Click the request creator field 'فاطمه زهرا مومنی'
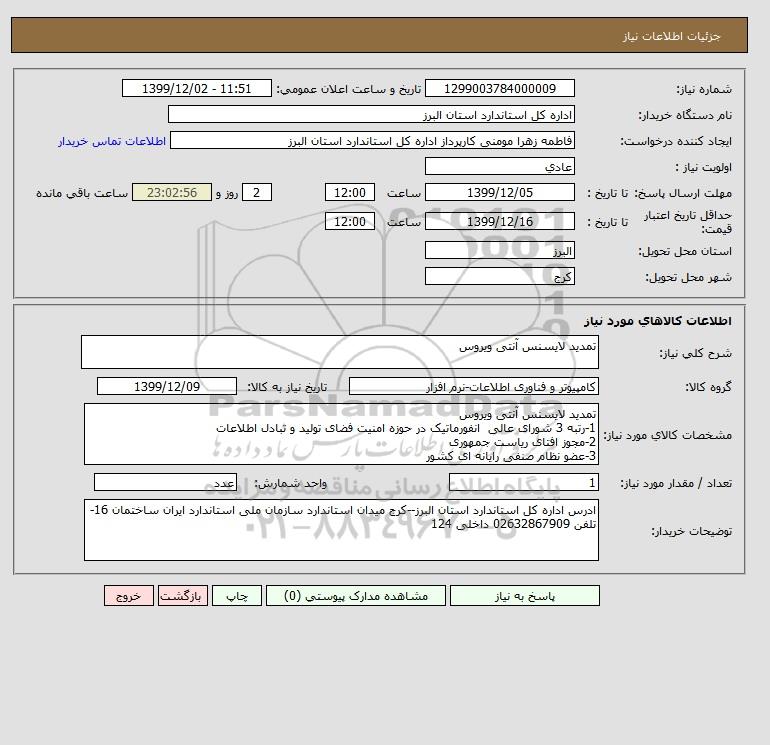 pyautogui.click(x=372, y=140)
